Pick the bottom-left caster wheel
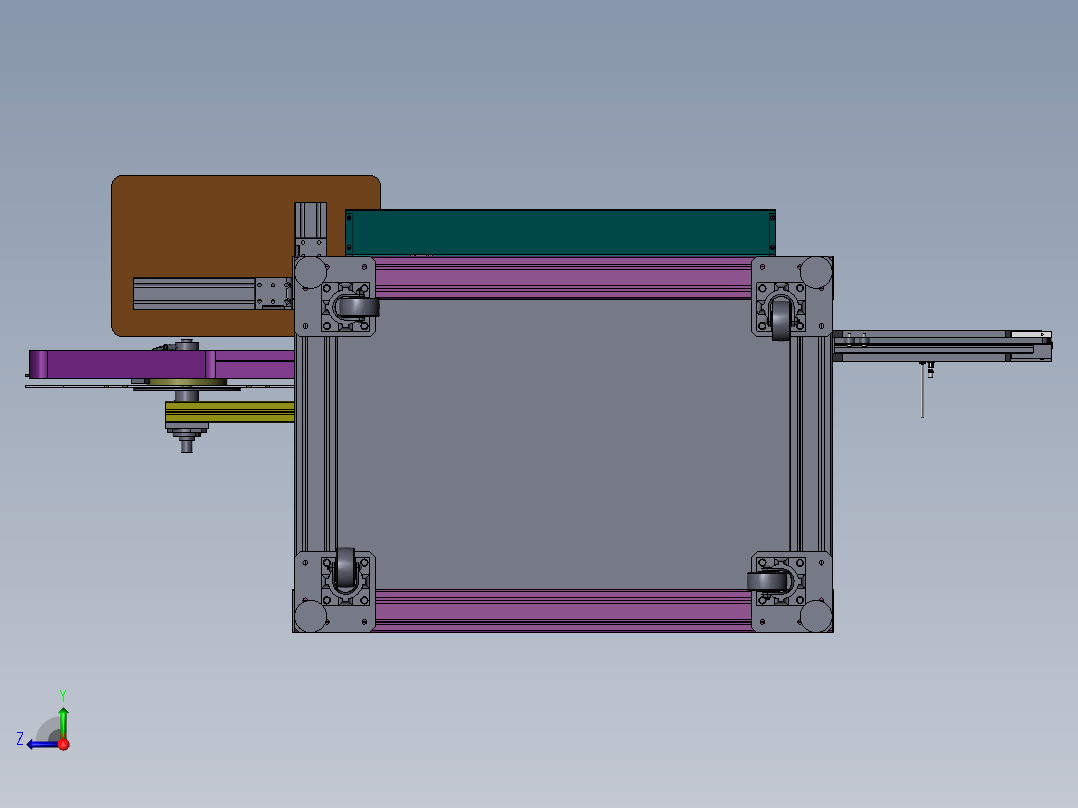Image resolution: width=1078 pixels, height=808 pixels. [x=345, y=568]
